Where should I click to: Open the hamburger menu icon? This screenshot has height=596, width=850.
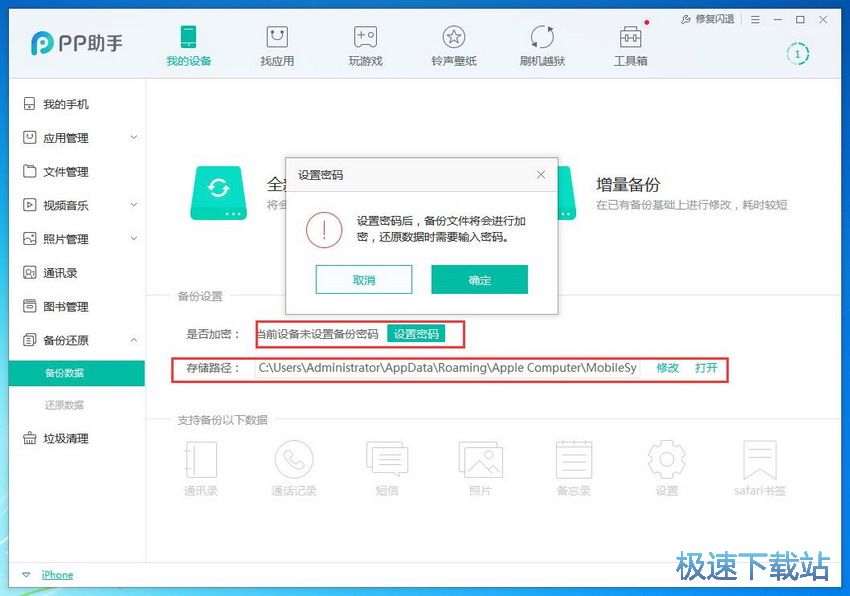point(755,20)
